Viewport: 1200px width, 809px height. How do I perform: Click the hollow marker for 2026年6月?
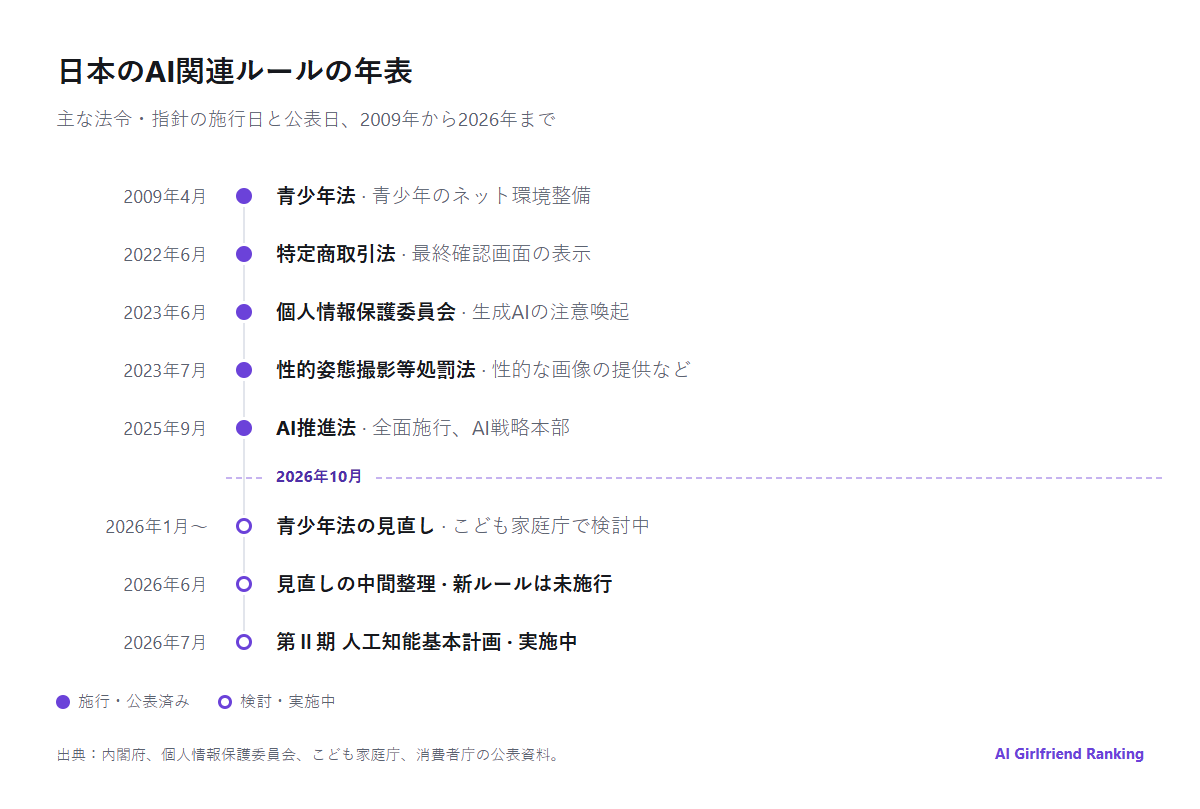(x=244, y=584)
